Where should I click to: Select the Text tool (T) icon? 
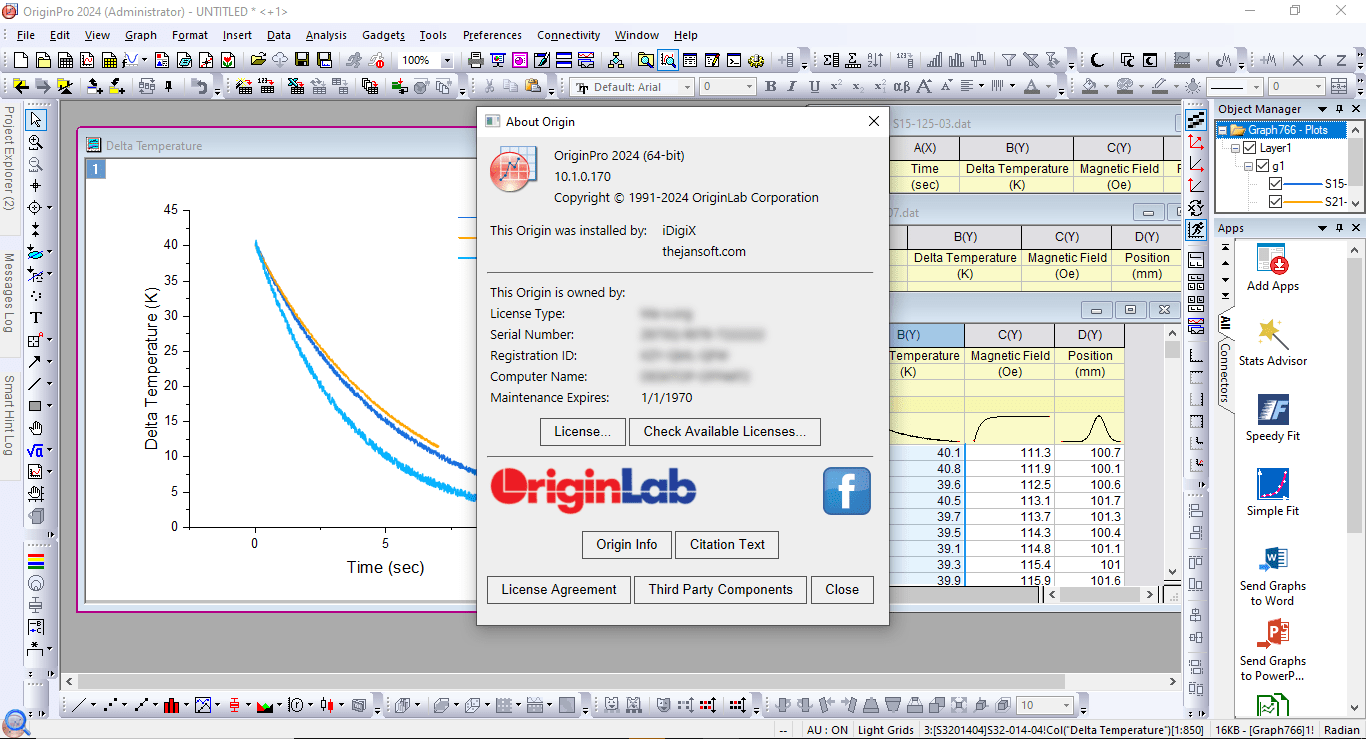click(x=36, y=318)
